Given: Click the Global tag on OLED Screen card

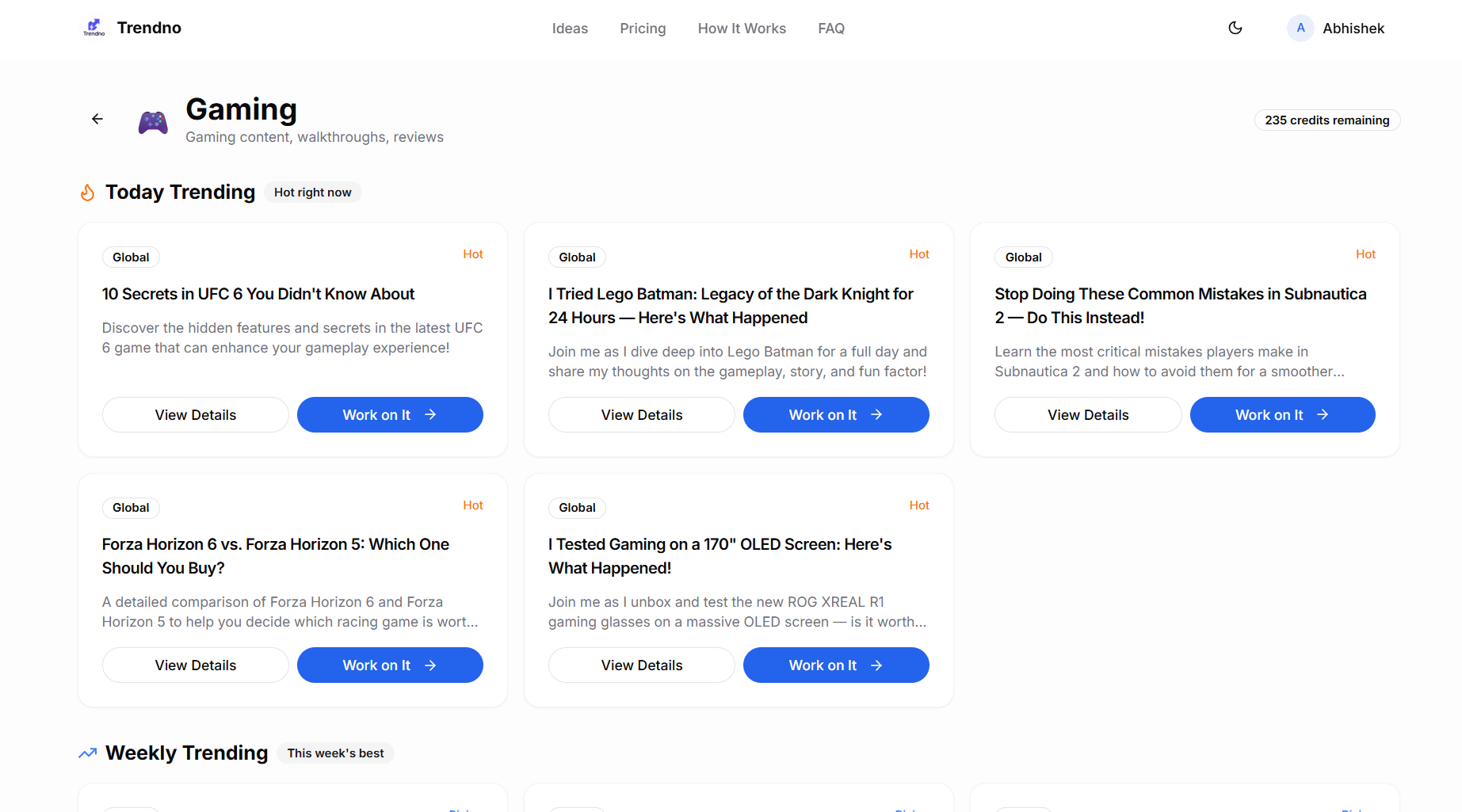Looking at the screenshot, I should click(x=577, y=508).
